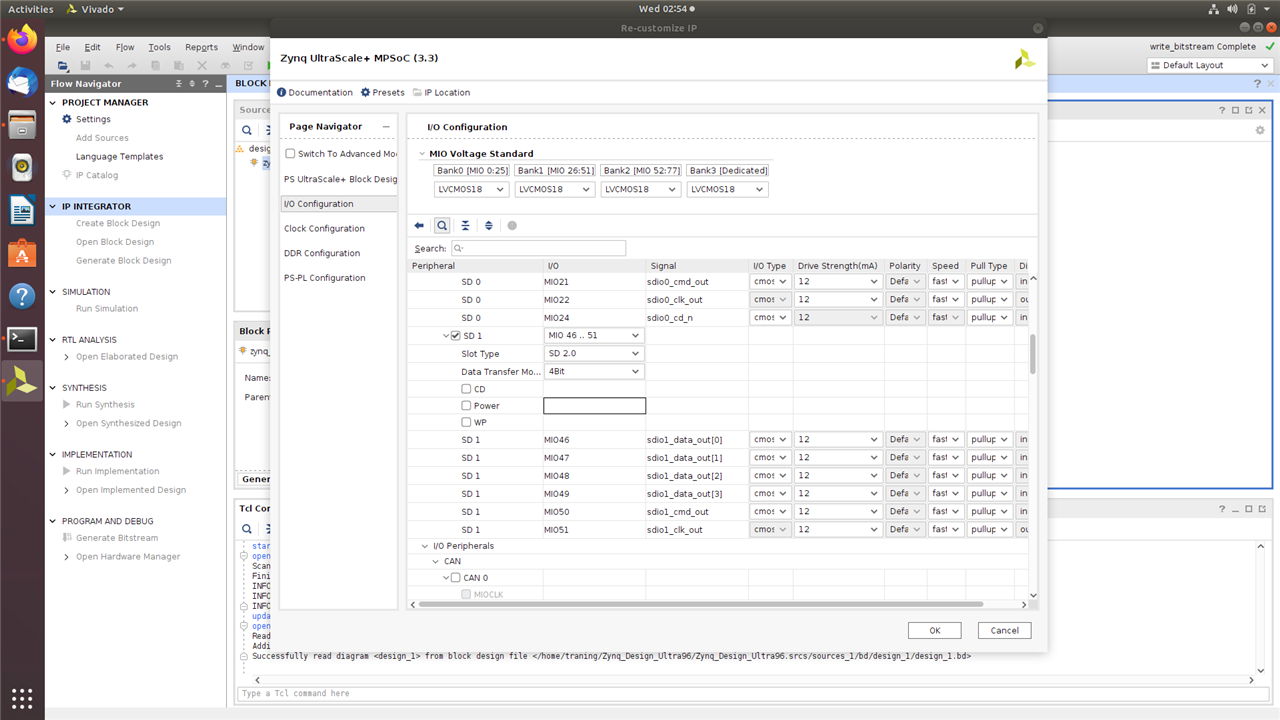Screen dimensions: 1280x720
Task: Open Thunderbird mail from the dock
Action: (x=22, y=82)
